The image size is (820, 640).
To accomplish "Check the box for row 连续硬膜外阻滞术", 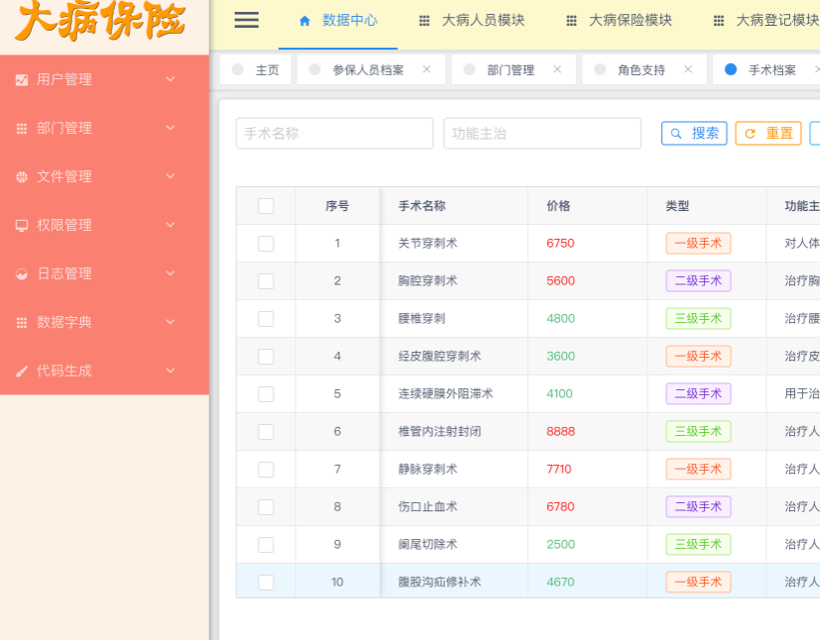I will tap(266, 394).
